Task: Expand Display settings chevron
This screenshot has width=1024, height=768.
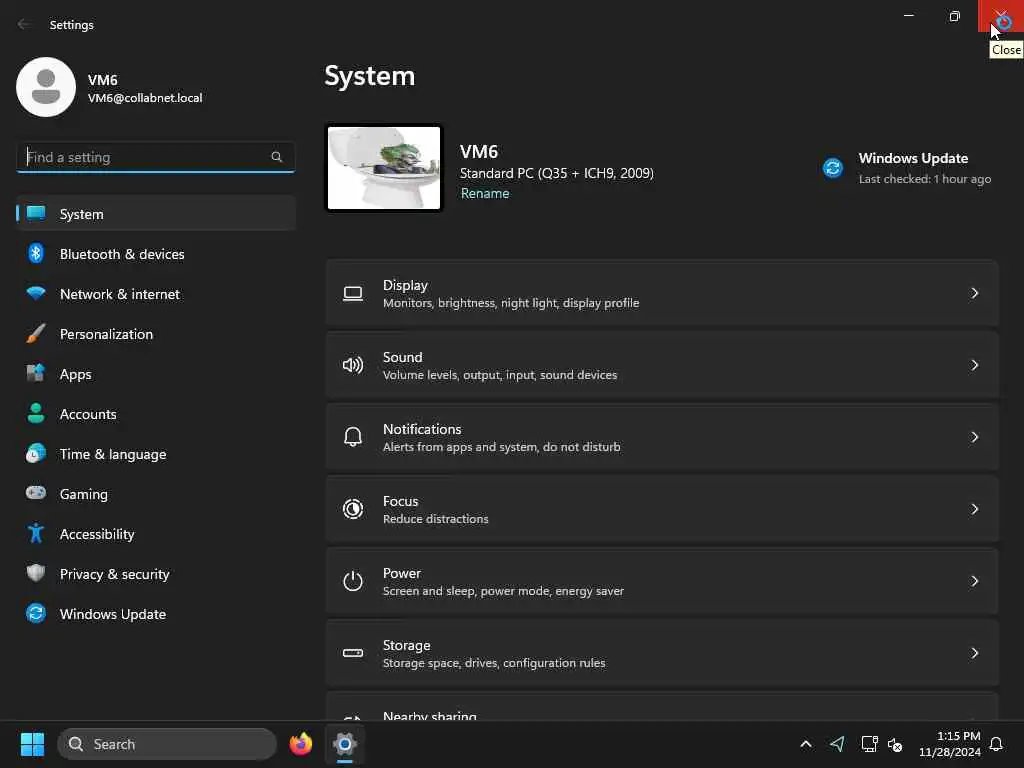Action: point(974,293)
